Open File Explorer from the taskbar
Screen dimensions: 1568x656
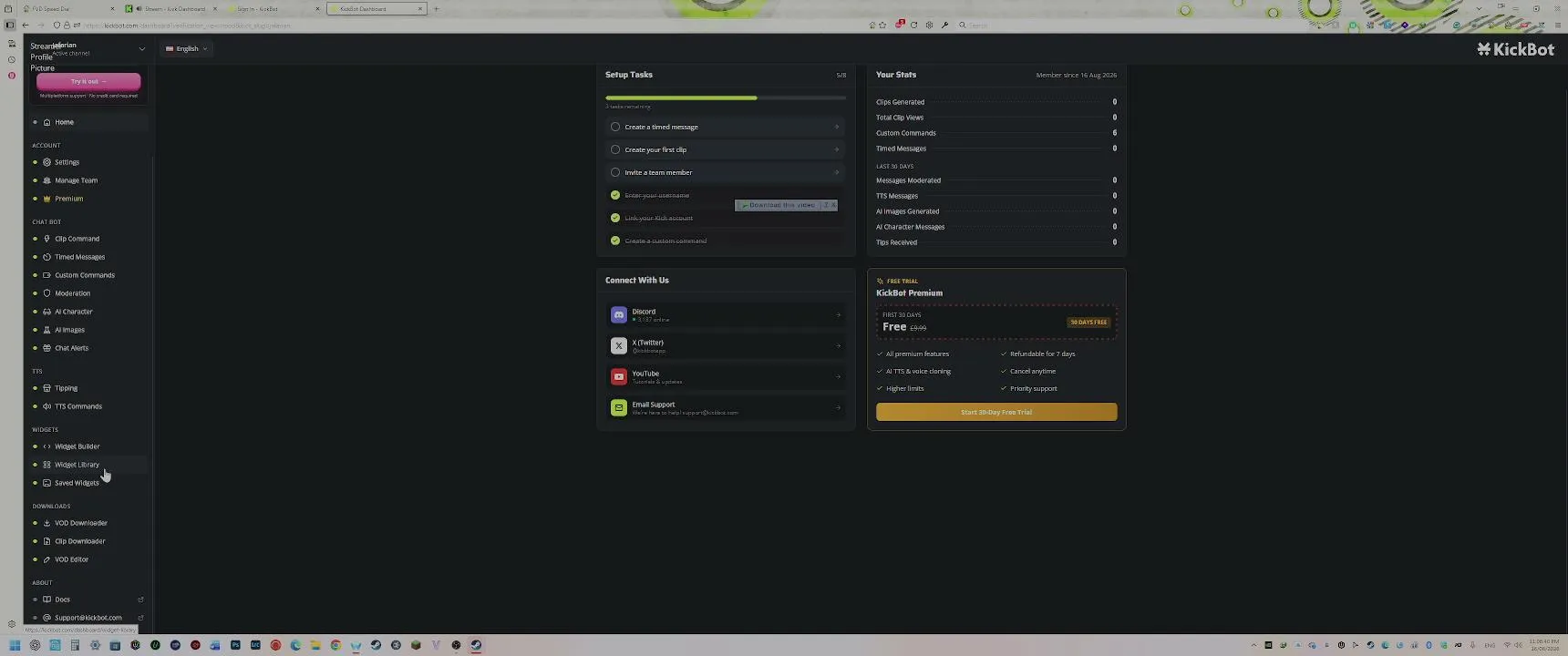coord(315,645)
